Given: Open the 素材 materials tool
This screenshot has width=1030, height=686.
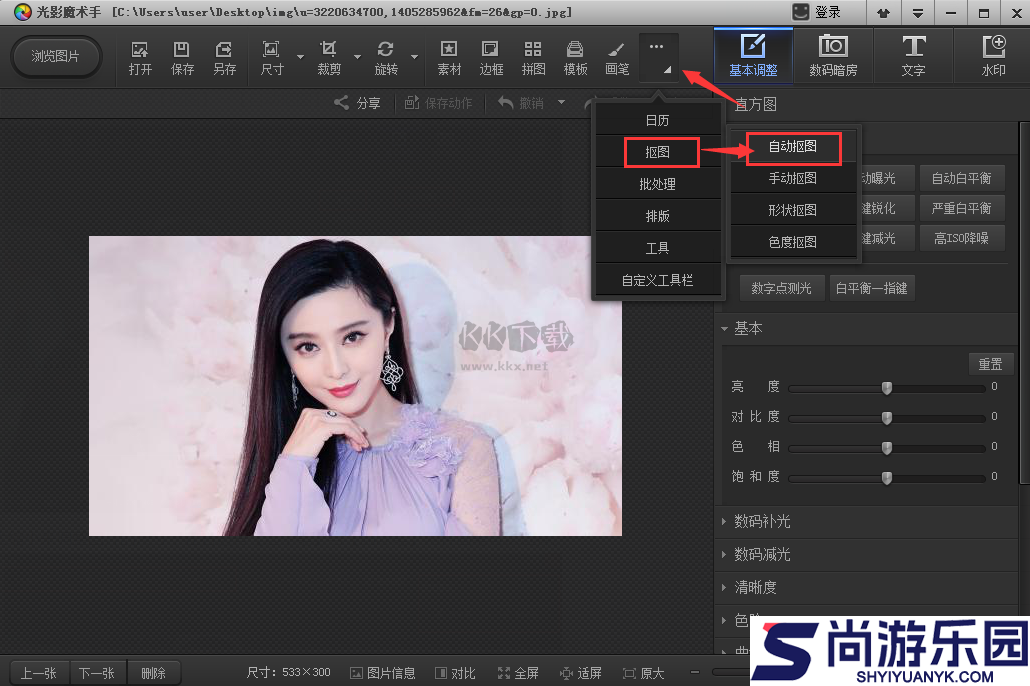Looking at the screenshot, I should tap(449, 58).
